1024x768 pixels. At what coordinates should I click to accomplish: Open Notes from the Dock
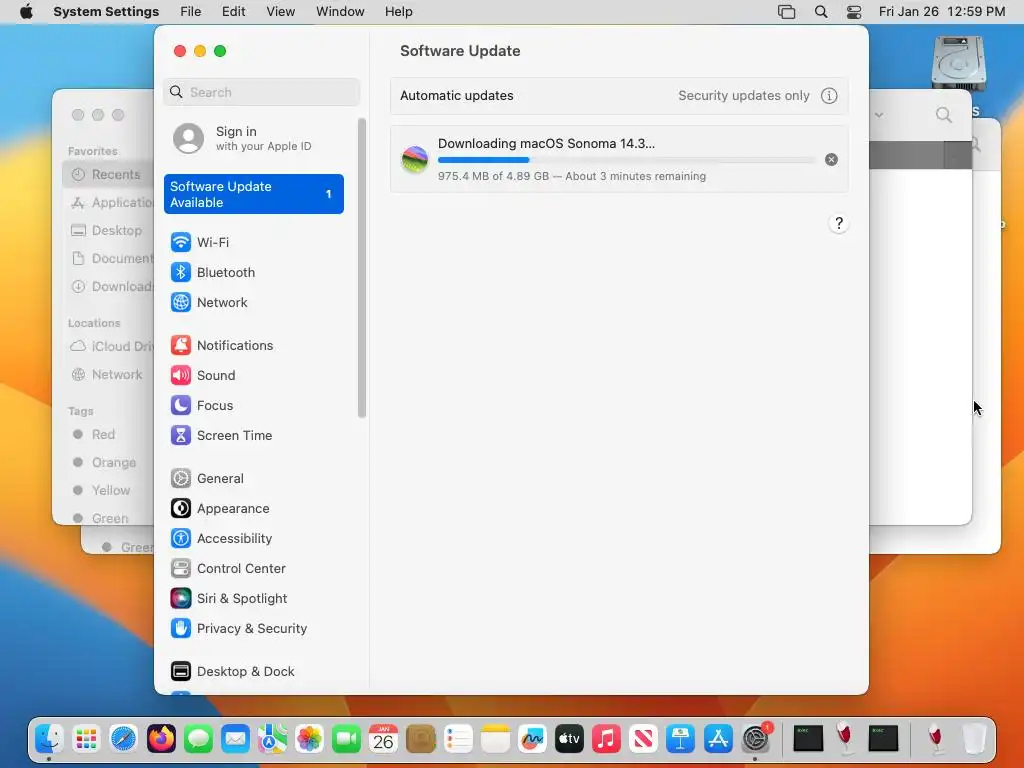tap(495, 739)
